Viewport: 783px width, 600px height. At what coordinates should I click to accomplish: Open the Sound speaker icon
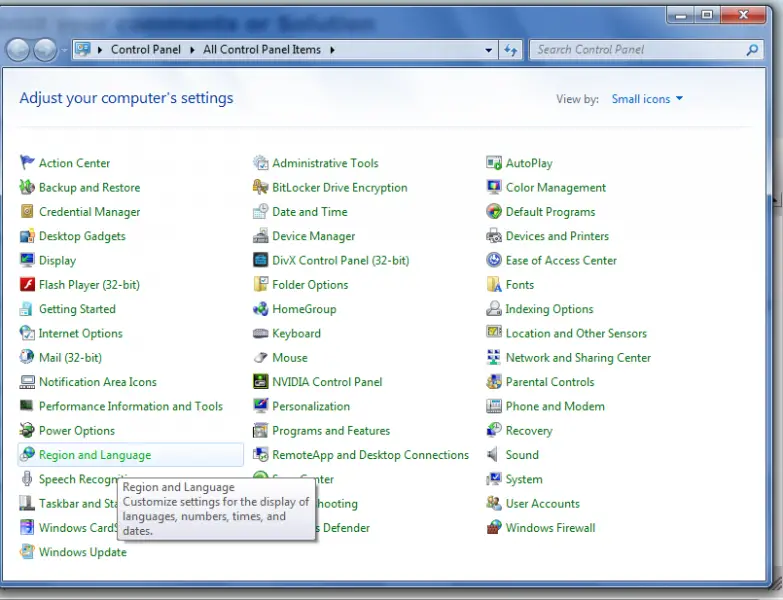coord(493,454)
